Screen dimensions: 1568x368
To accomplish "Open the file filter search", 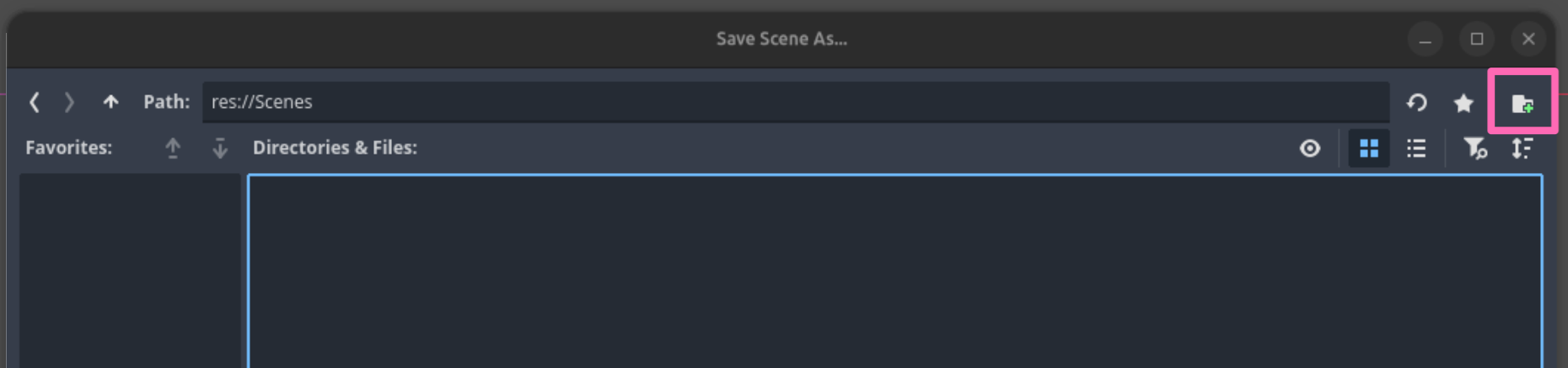I will coord(1475,149).
